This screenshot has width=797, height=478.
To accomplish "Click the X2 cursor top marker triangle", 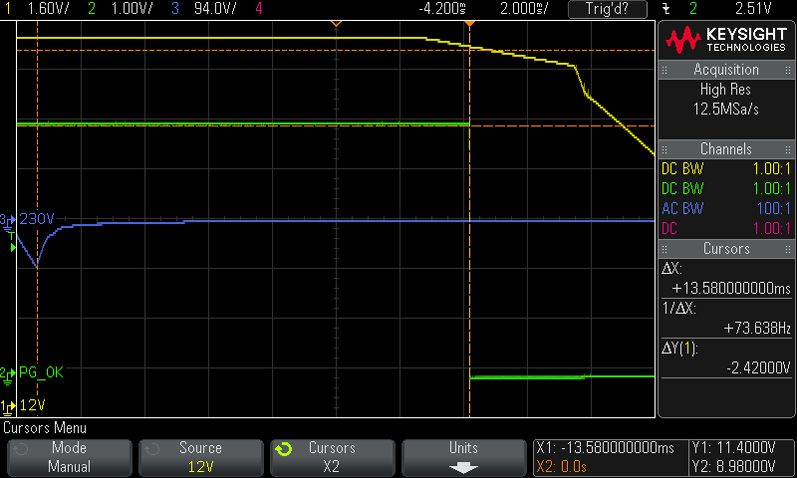I will 470,24.
